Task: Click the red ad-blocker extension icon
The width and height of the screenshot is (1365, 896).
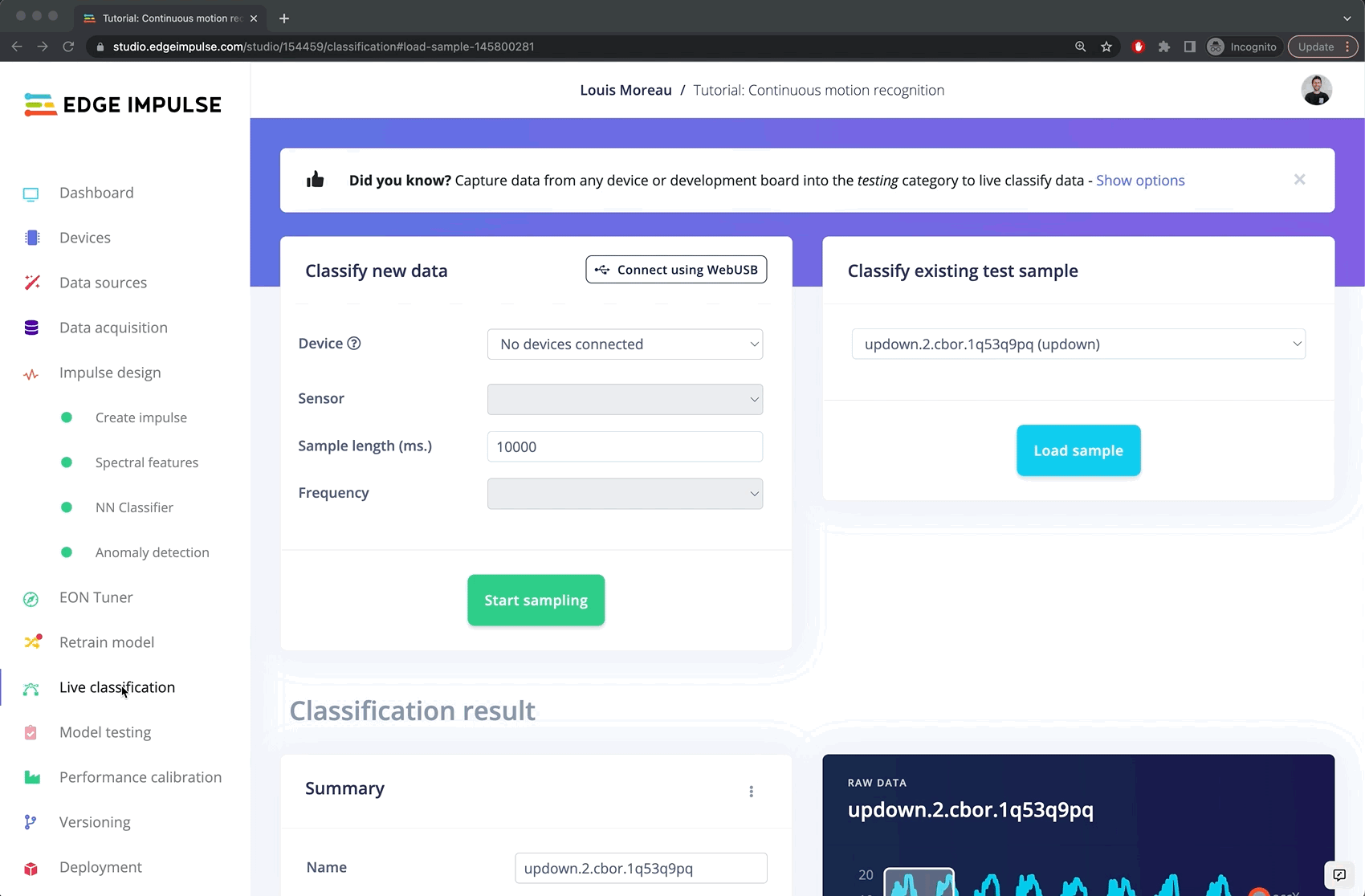Action: (x=1138, y=47)
